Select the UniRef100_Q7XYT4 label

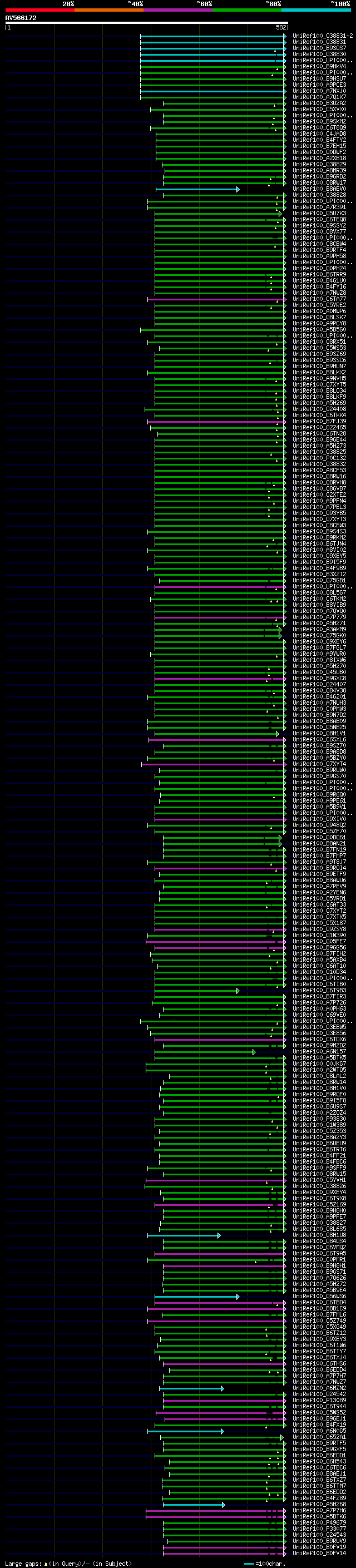[319, 764]
